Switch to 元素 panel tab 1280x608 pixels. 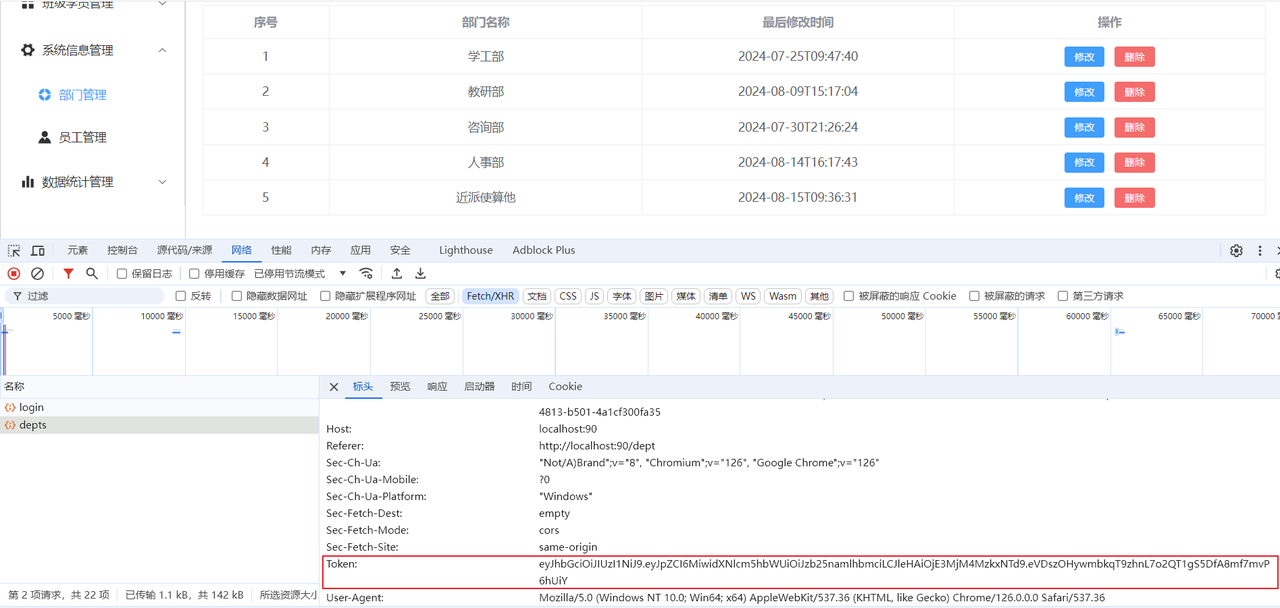pos(77,250)
